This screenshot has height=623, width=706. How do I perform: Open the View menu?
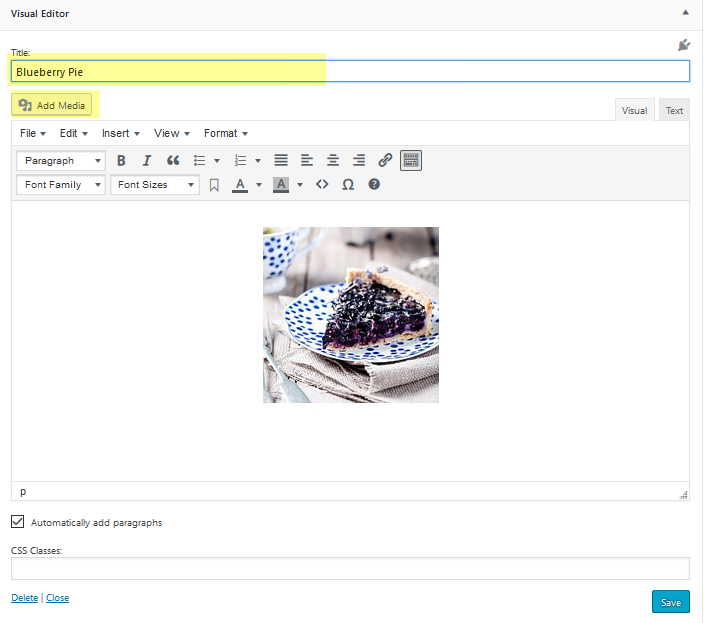pos(172,133)
